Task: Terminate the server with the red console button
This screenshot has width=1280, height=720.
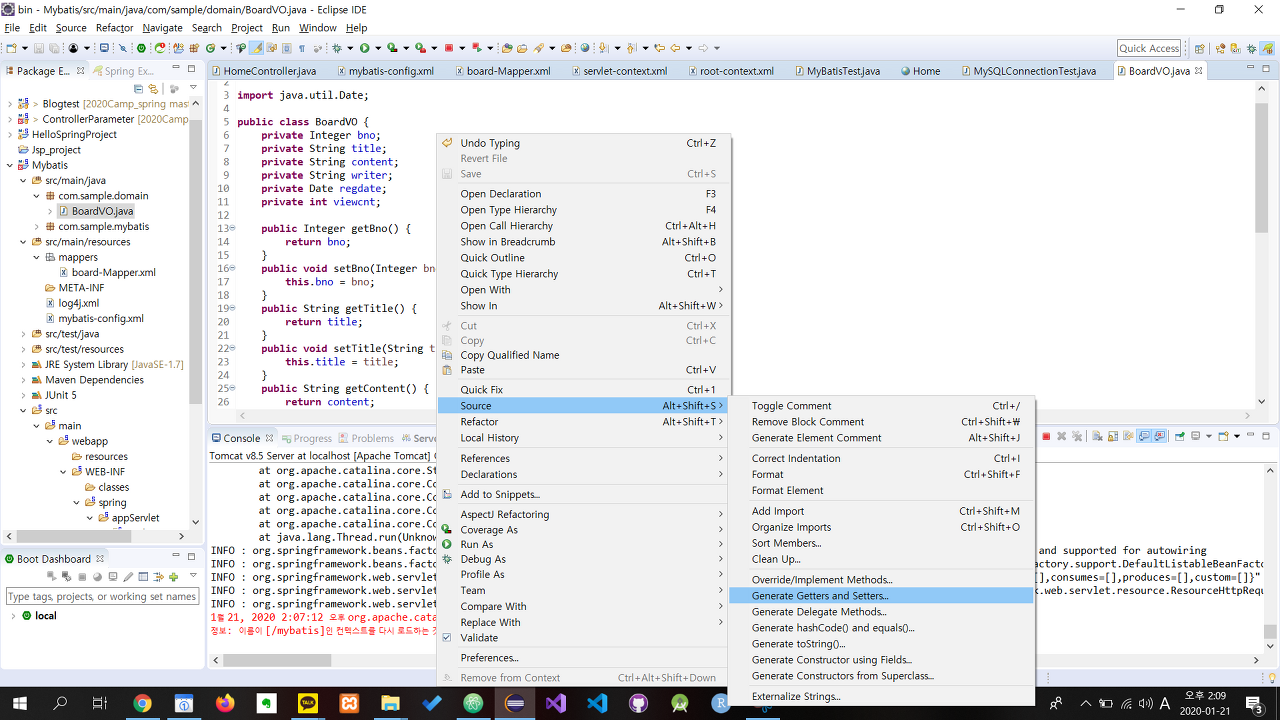Action: [x=1046, y=437]
